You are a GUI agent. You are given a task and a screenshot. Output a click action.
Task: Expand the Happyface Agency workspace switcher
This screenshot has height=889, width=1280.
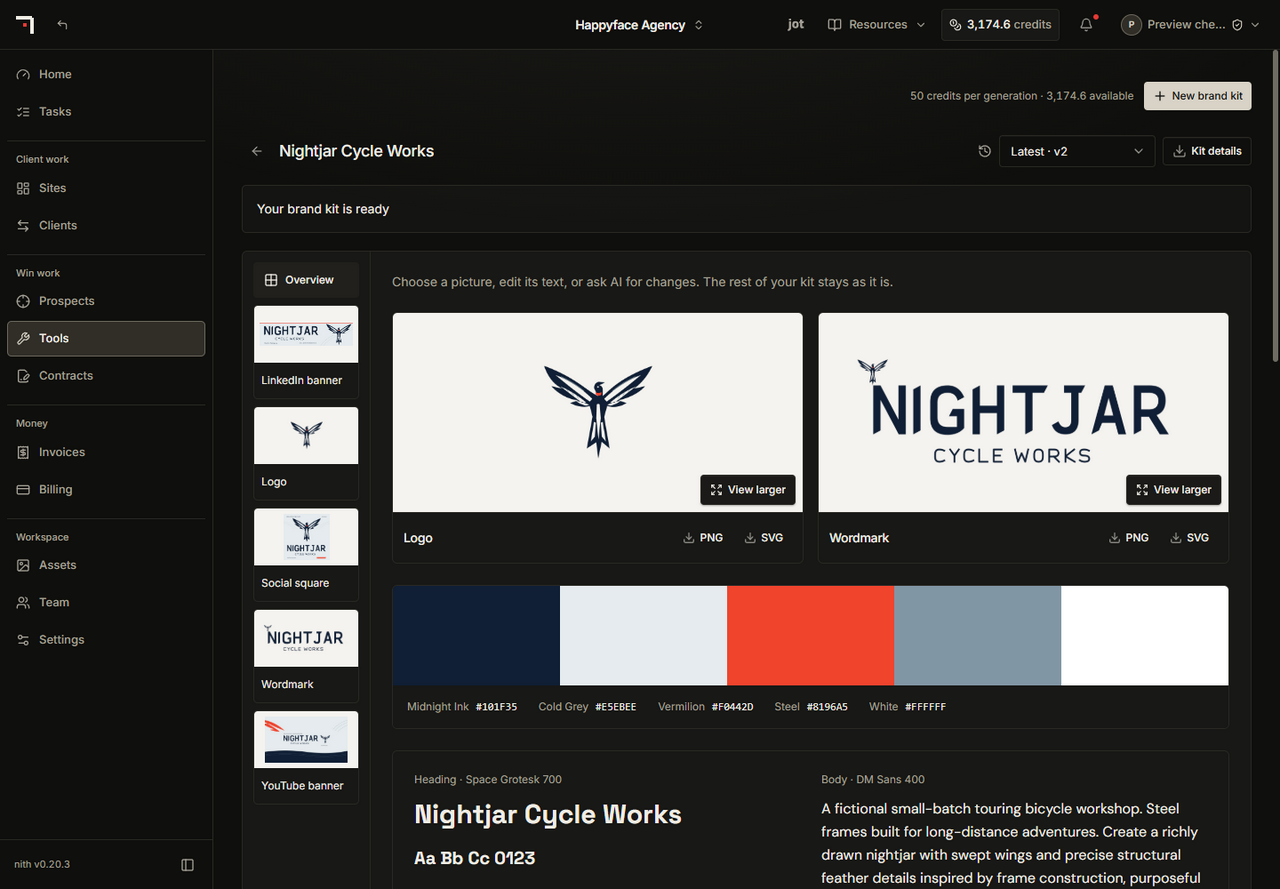pyautogui.click(x=639, y=25)
